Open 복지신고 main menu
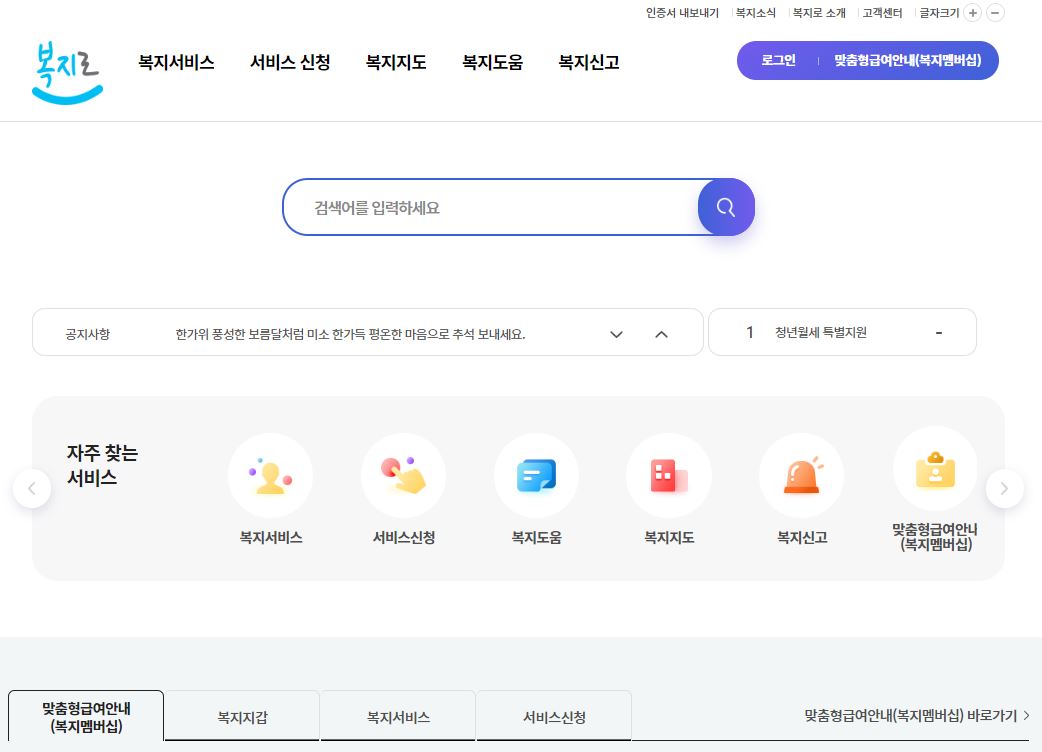The image size is (1042, 752). pos(589,62)
